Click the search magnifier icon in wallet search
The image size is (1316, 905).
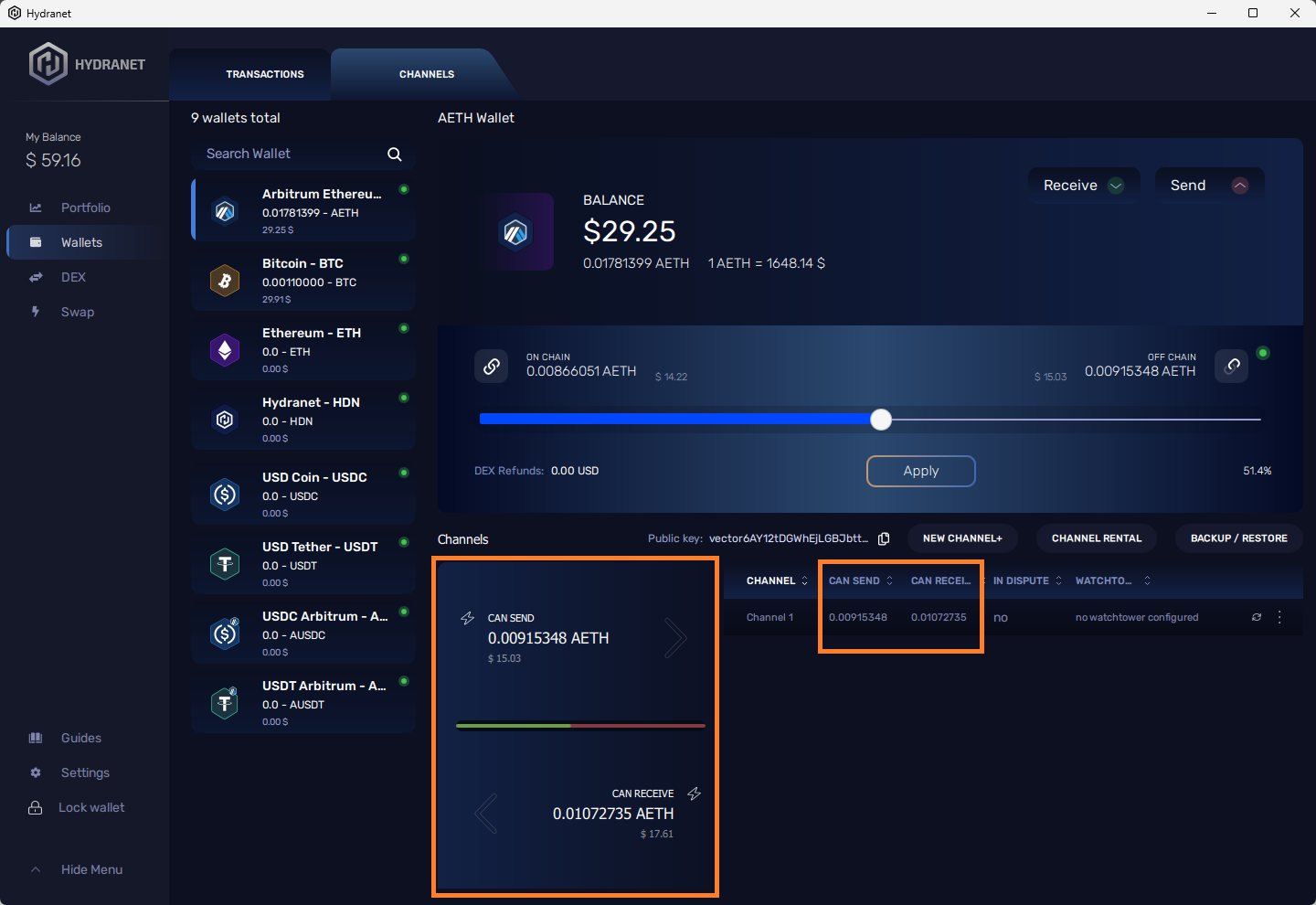click(x=395, y=154)
